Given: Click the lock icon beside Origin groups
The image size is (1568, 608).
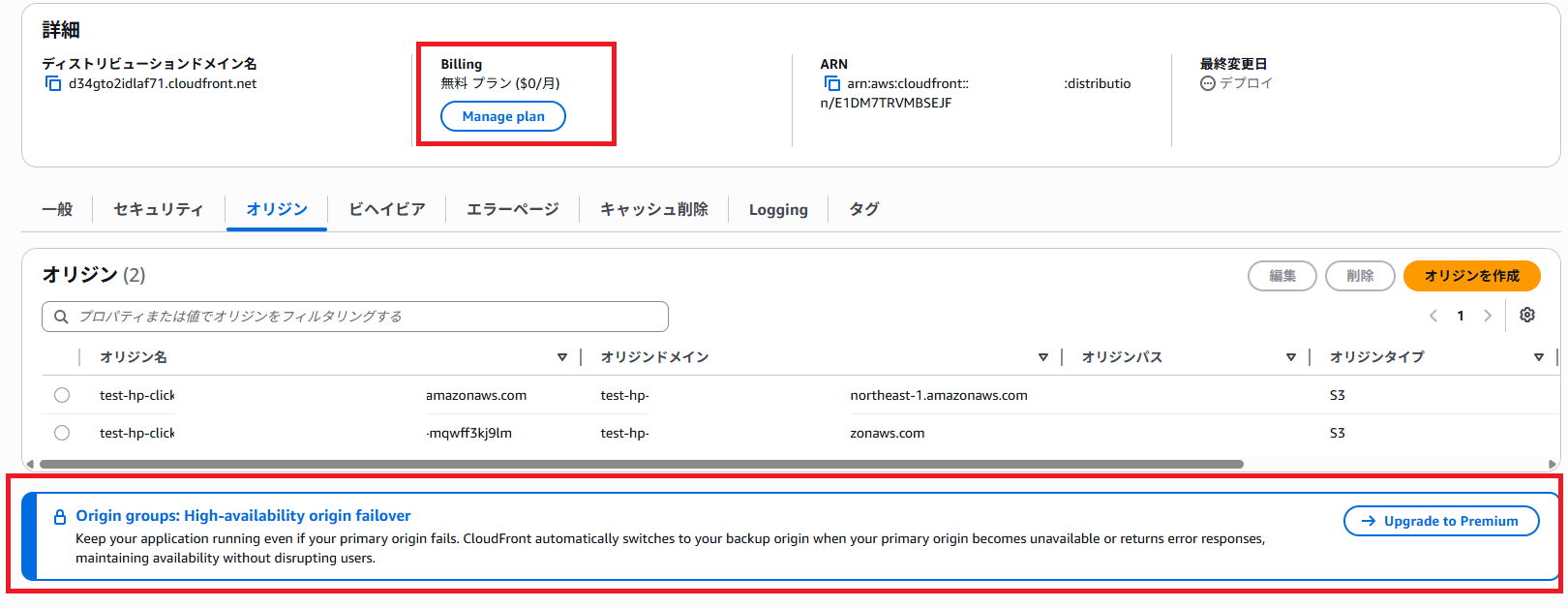Looking at the screenshot, I should 60,517.
